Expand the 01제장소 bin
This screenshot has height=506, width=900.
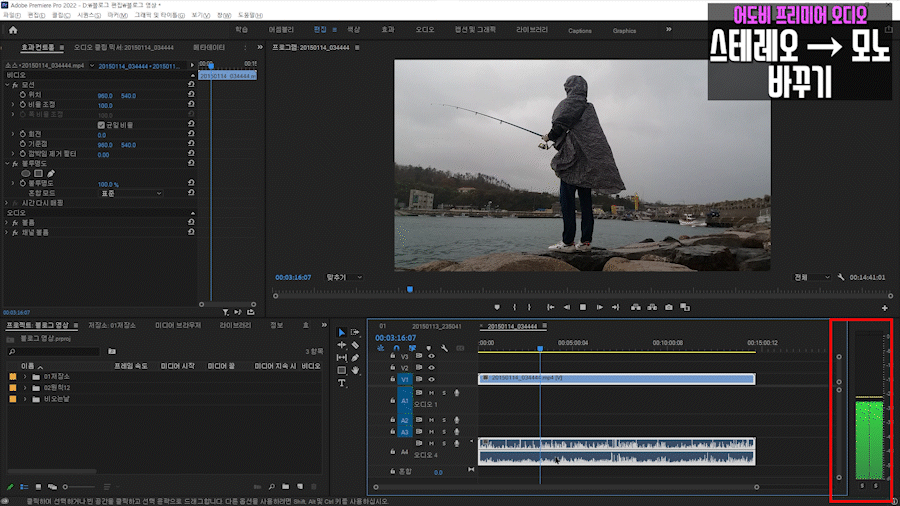coord(25,377)
